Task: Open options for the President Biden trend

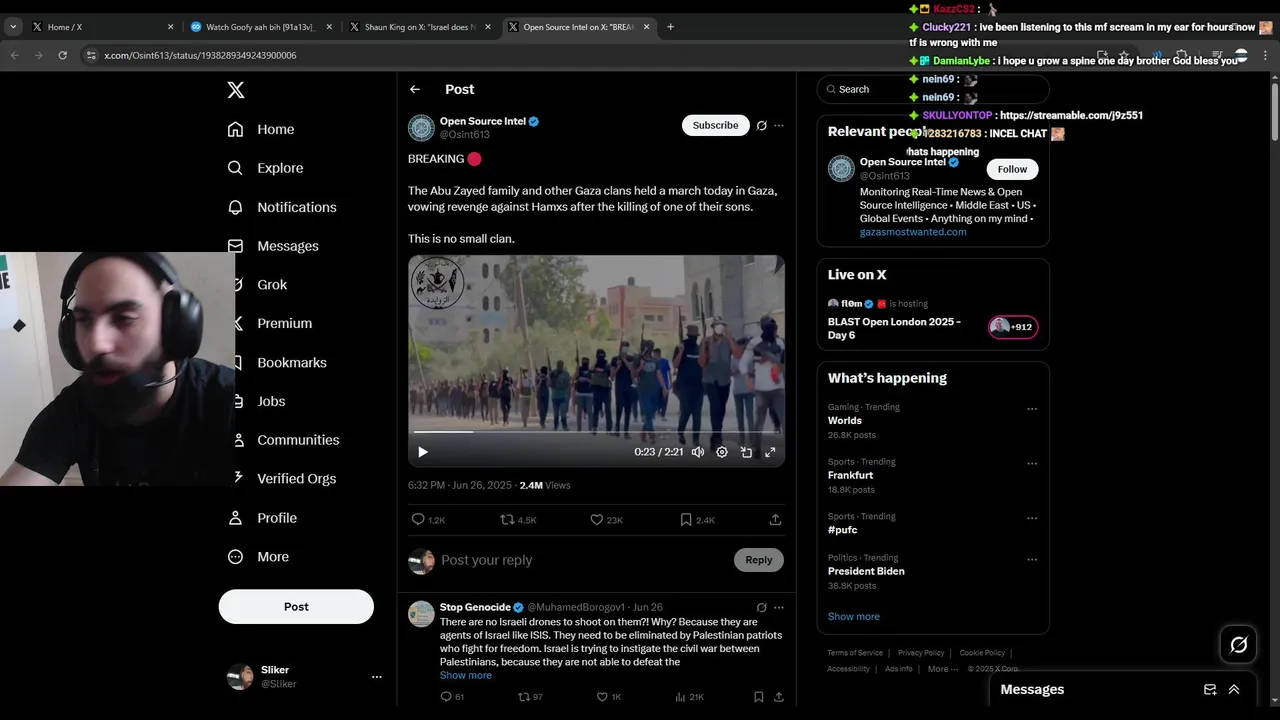Action: pos(1032,560)
